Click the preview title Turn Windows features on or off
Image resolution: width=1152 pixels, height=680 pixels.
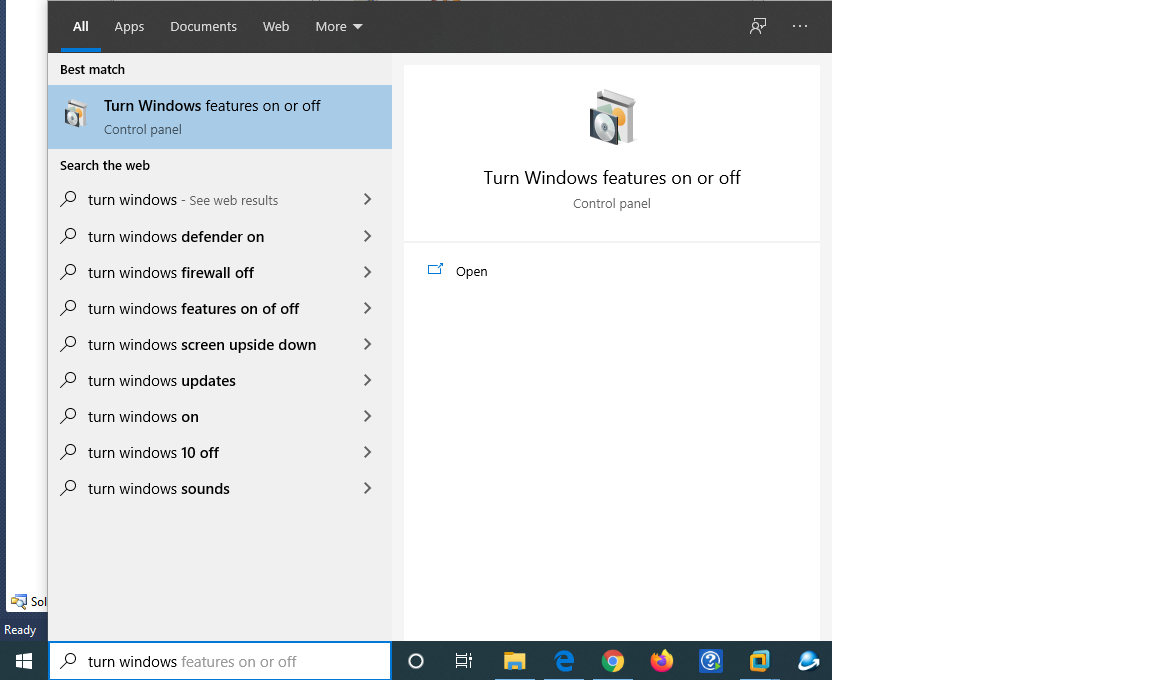612,178
